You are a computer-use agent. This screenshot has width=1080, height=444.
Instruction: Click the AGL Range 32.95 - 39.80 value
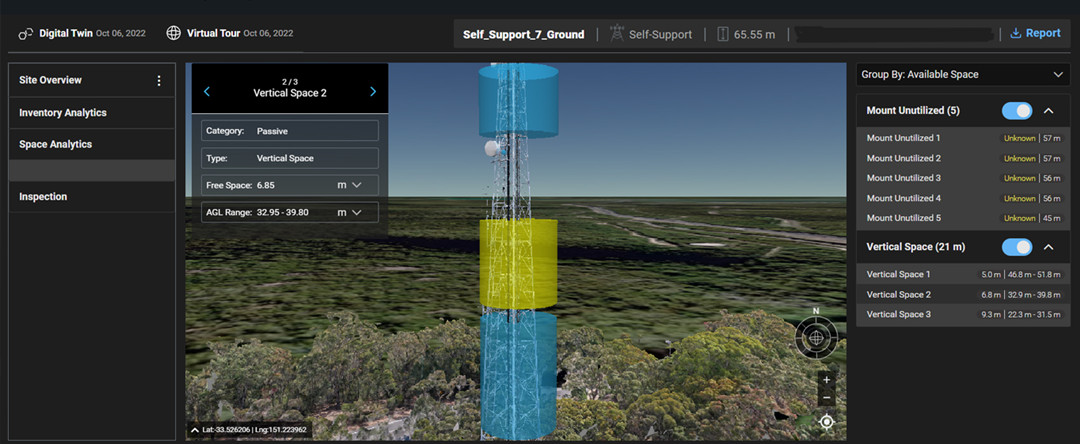(x=282, y=212)
